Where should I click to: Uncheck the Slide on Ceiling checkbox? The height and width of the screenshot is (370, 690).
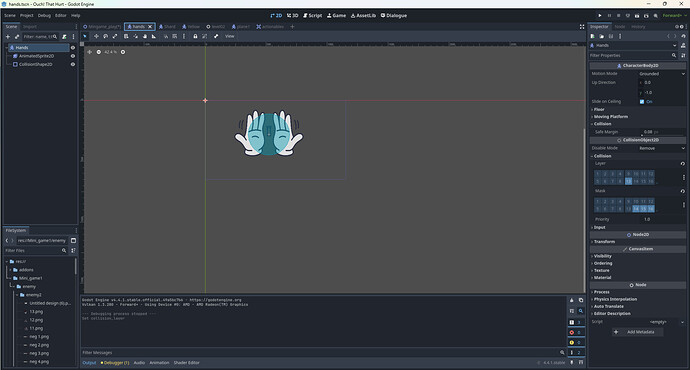click(x=642, y=102)
